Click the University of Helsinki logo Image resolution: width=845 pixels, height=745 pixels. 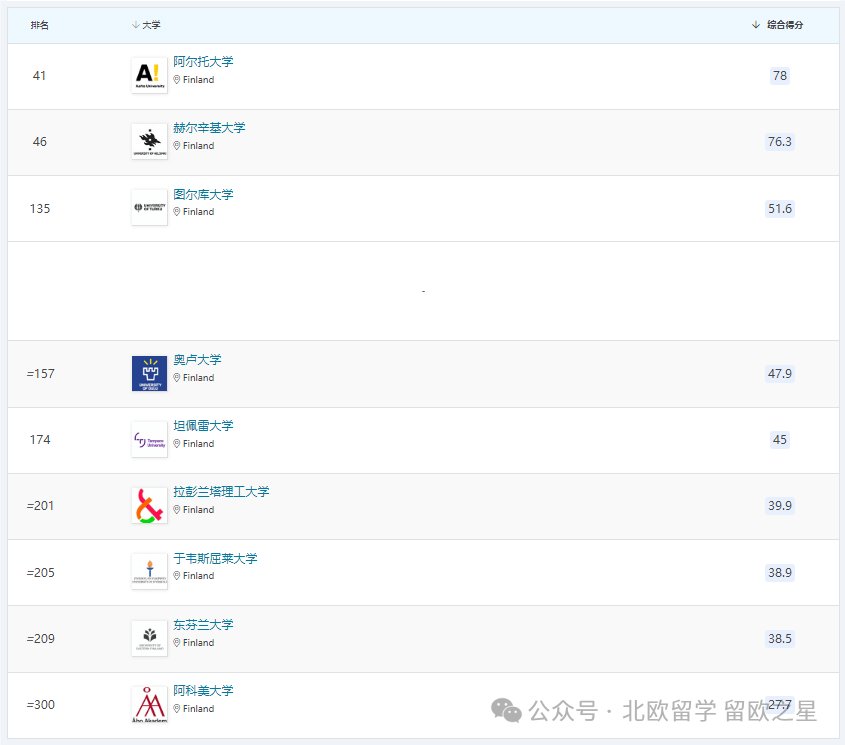149,142
